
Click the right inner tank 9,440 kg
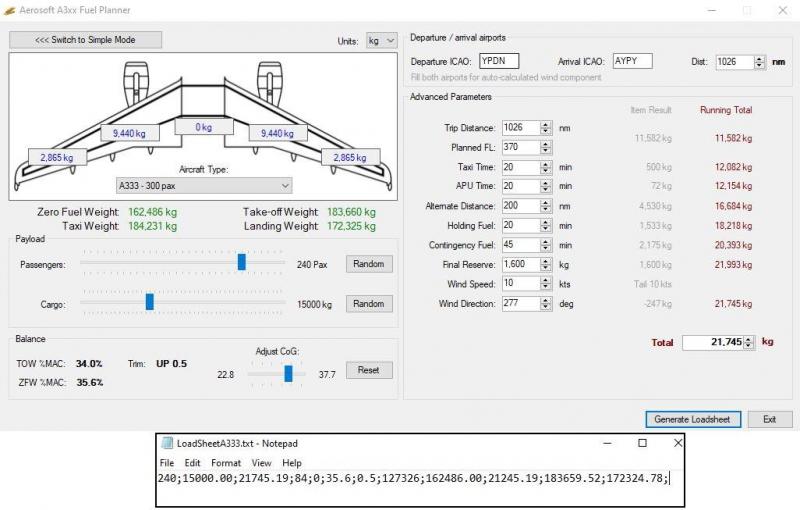pos(278,133)
